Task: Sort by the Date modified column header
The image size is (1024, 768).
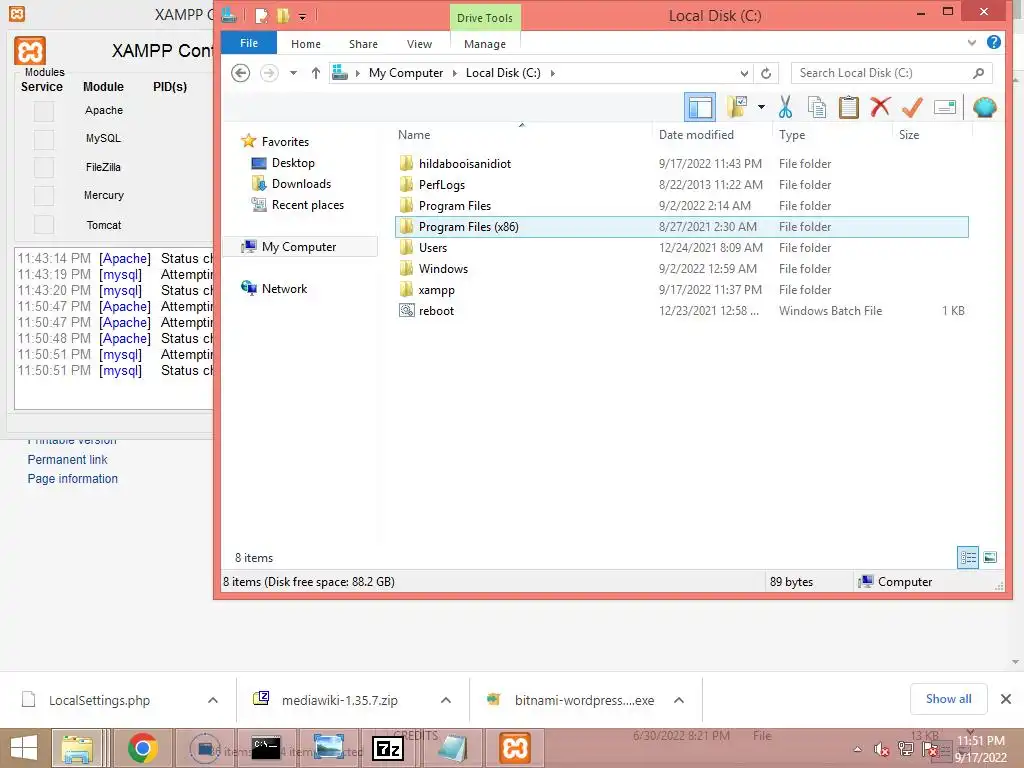Action: click(x=696, y=135)
